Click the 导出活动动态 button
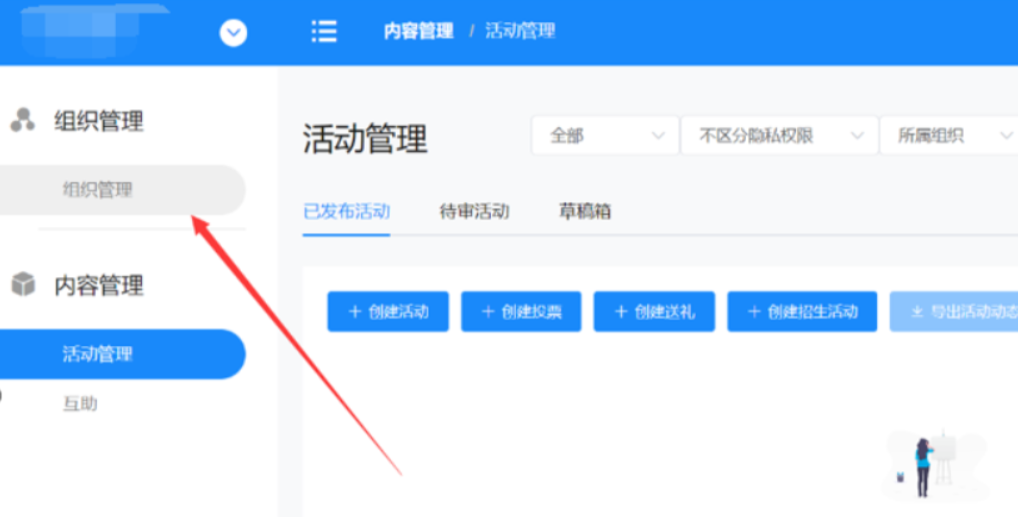 pos(954,312)
